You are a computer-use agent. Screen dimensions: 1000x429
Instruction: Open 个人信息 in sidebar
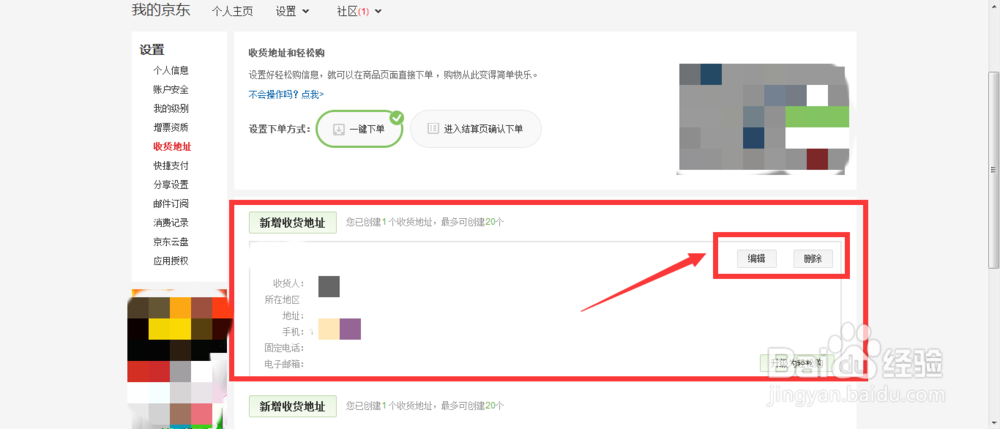pyautogui.click(x=170, y=70)
